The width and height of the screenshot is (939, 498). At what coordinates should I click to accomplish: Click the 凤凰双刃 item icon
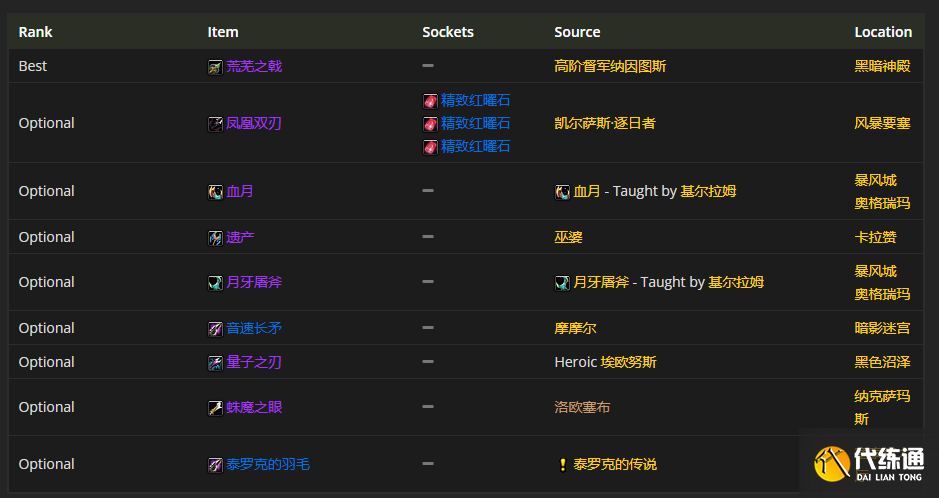[x=215, y=124]
